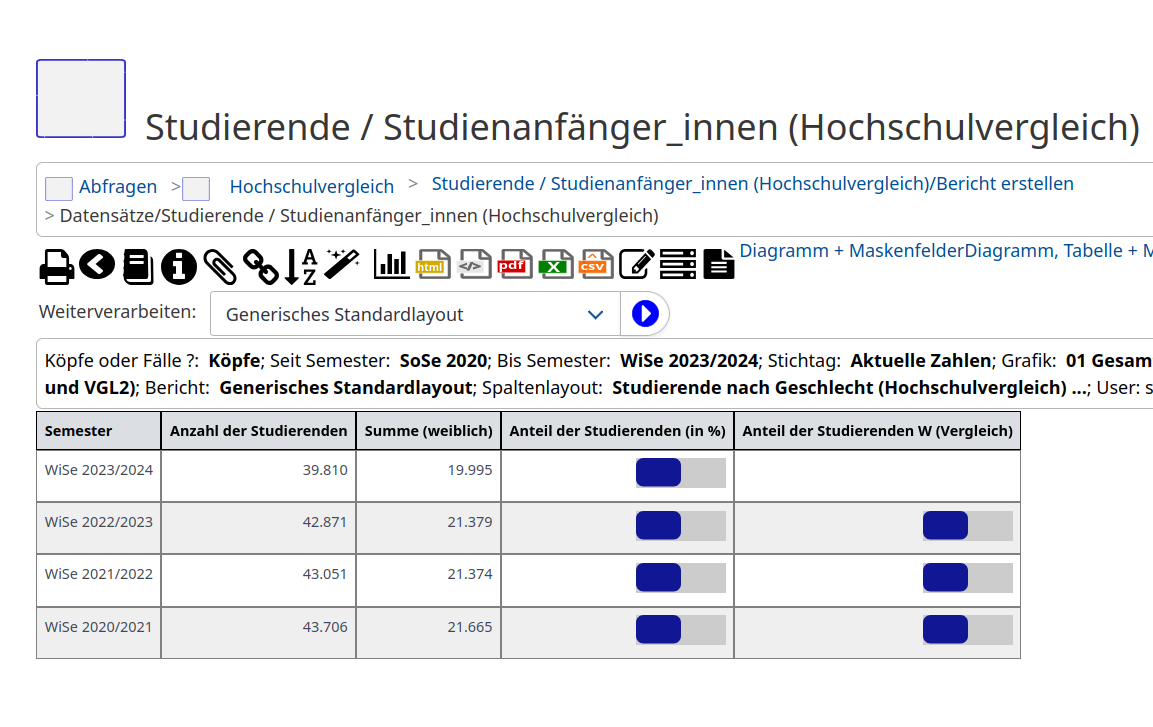The height and width of the screenshot is (727, 1153).
Task: Export report as HTML file icon
Action: pyautogui.click(x=432, y=264)
